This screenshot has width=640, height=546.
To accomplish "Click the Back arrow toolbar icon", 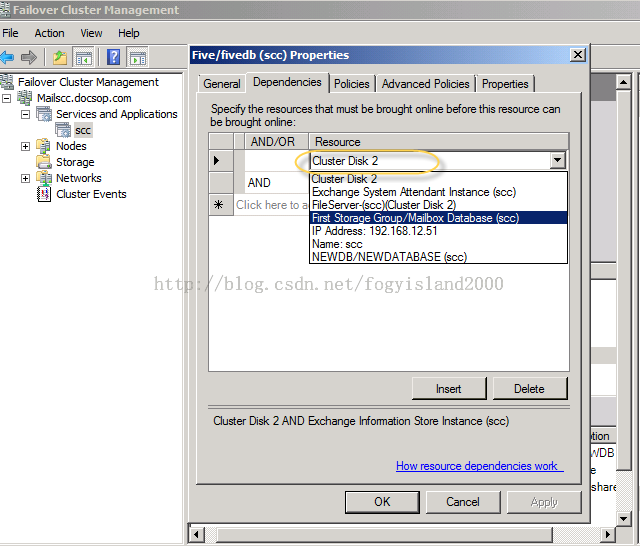I will tap(7, 57).
